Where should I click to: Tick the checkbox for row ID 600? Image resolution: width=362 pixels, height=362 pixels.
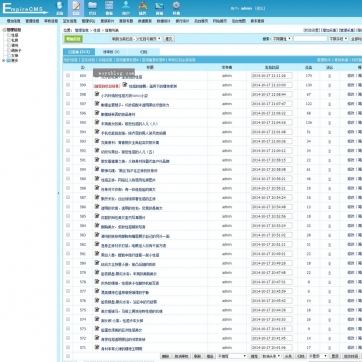coord(68,75)
